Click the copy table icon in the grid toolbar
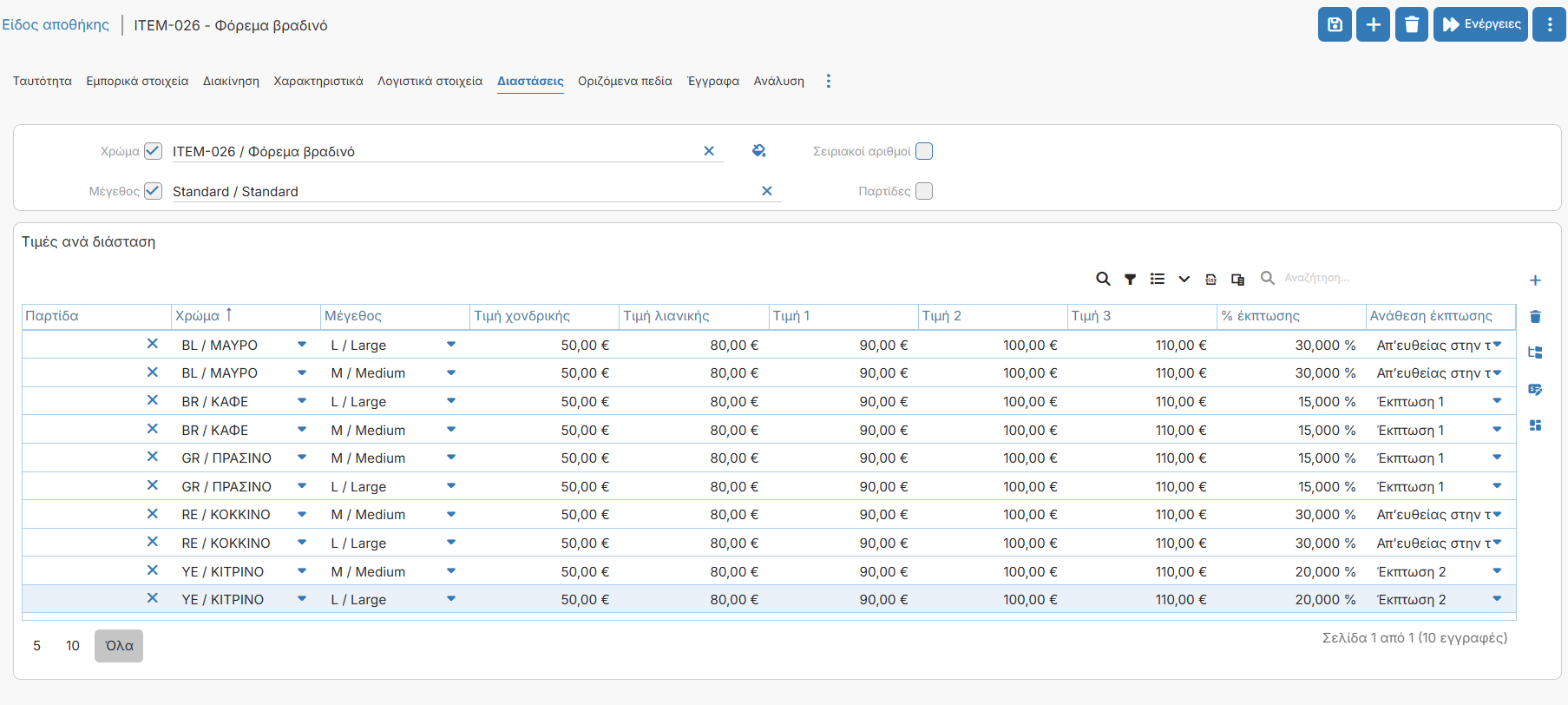 [1238, 279]
